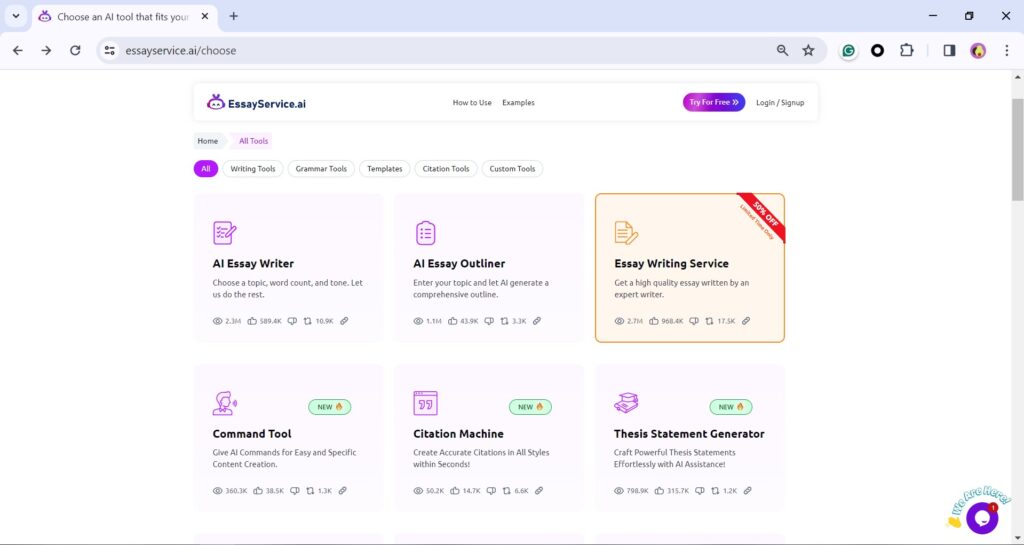Click the page vertical scrollbar thumb
Image resolution: width=1024 pixels, height=545 pixels.
pyautogui.click(x=1017, y=149)
